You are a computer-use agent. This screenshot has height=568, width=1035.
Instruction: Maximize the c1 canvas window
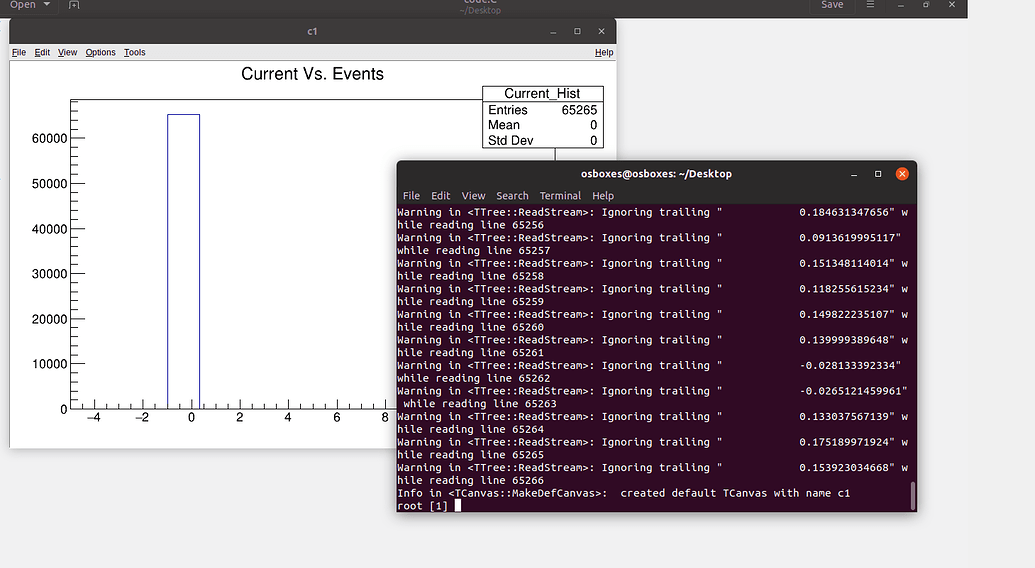577,32
